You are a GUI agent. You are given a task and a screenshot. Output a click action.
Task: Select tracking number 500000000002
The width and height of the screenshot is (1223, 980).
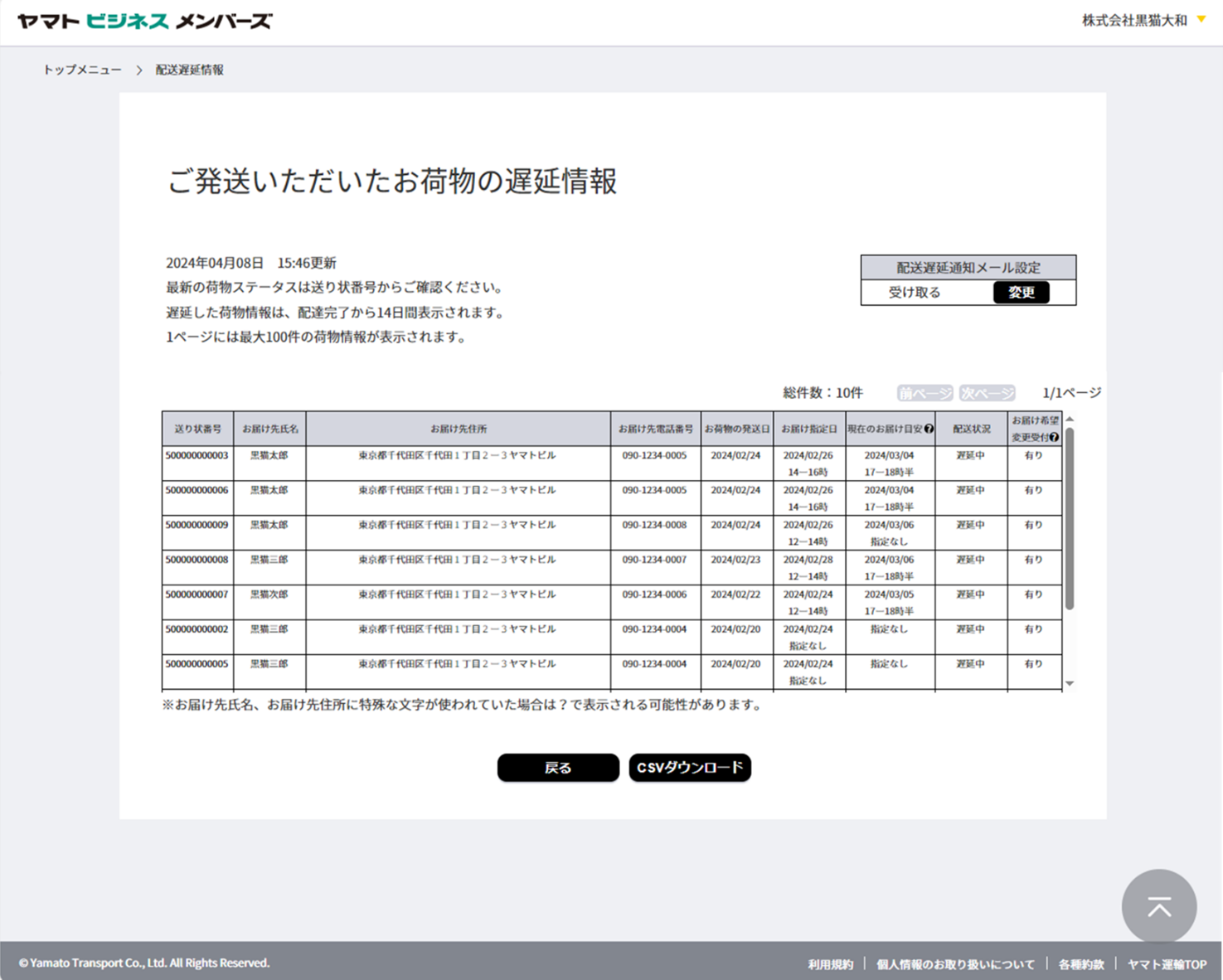197,629
